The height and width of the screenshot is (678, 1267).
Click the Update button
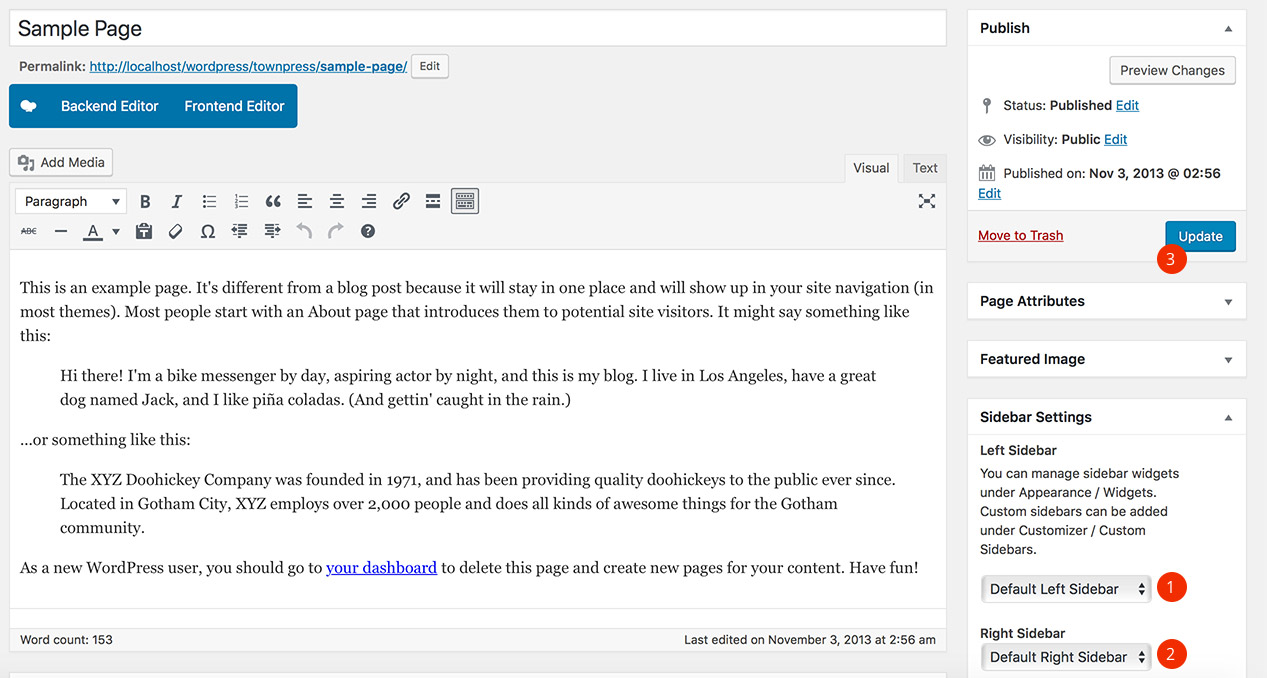pos(1200,236)
